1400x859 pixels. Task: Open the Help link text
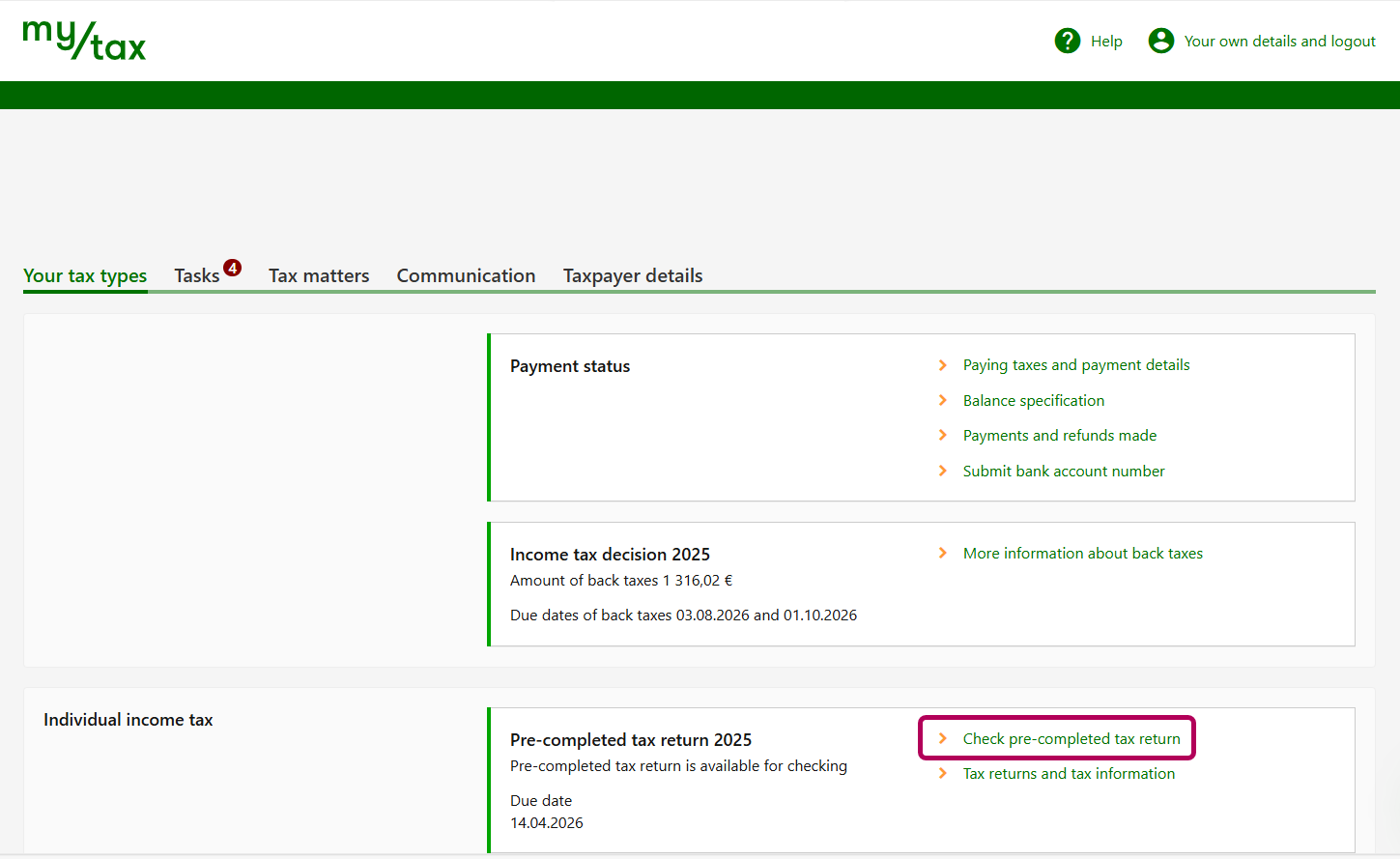(1106, 42)
